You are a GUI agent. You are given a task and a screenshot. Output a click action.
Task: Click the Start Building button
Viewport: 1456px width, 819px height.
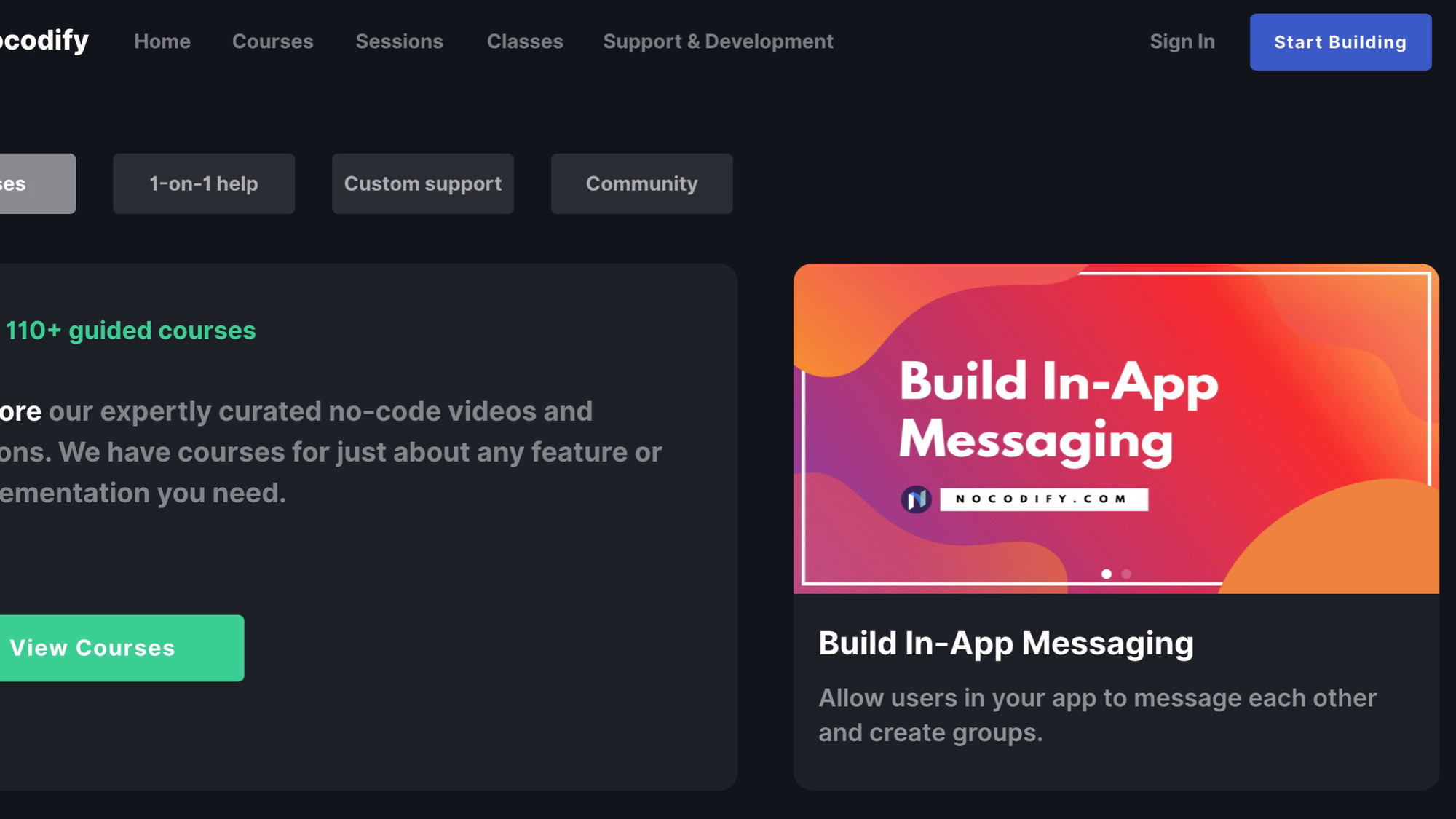tap(1341, 42)
